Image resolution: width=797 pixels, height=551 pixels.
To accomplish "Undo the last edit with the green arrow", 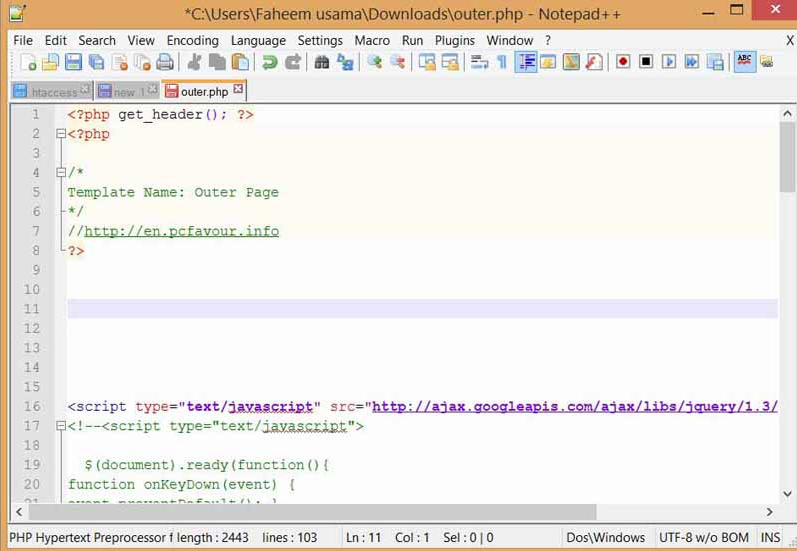I will point(269,62).
